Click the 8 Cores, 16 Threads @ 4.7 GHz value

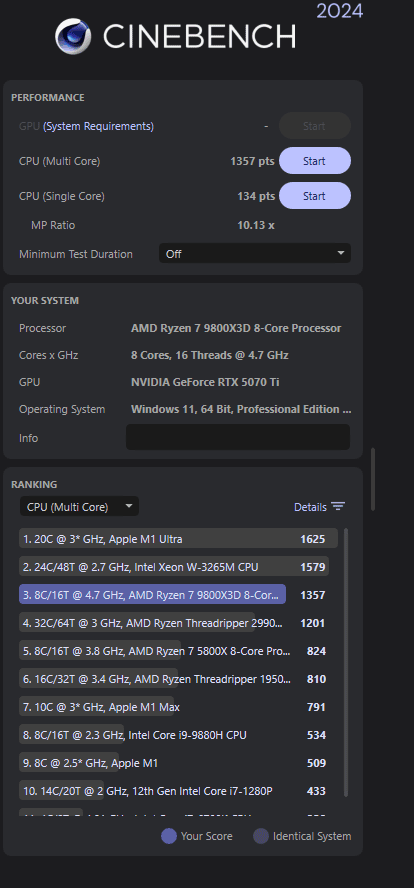click(x=210, y=356)
